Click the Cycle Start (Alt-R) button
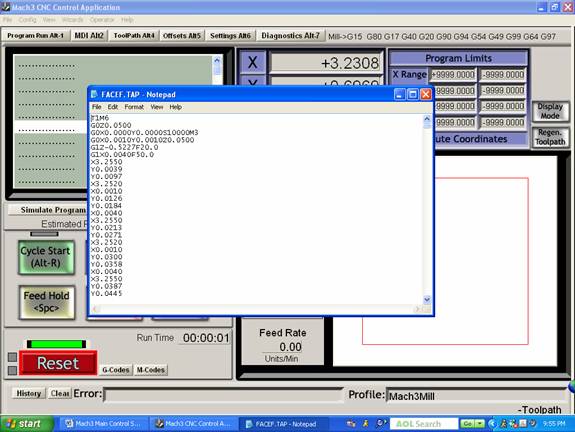 [46, 257]
